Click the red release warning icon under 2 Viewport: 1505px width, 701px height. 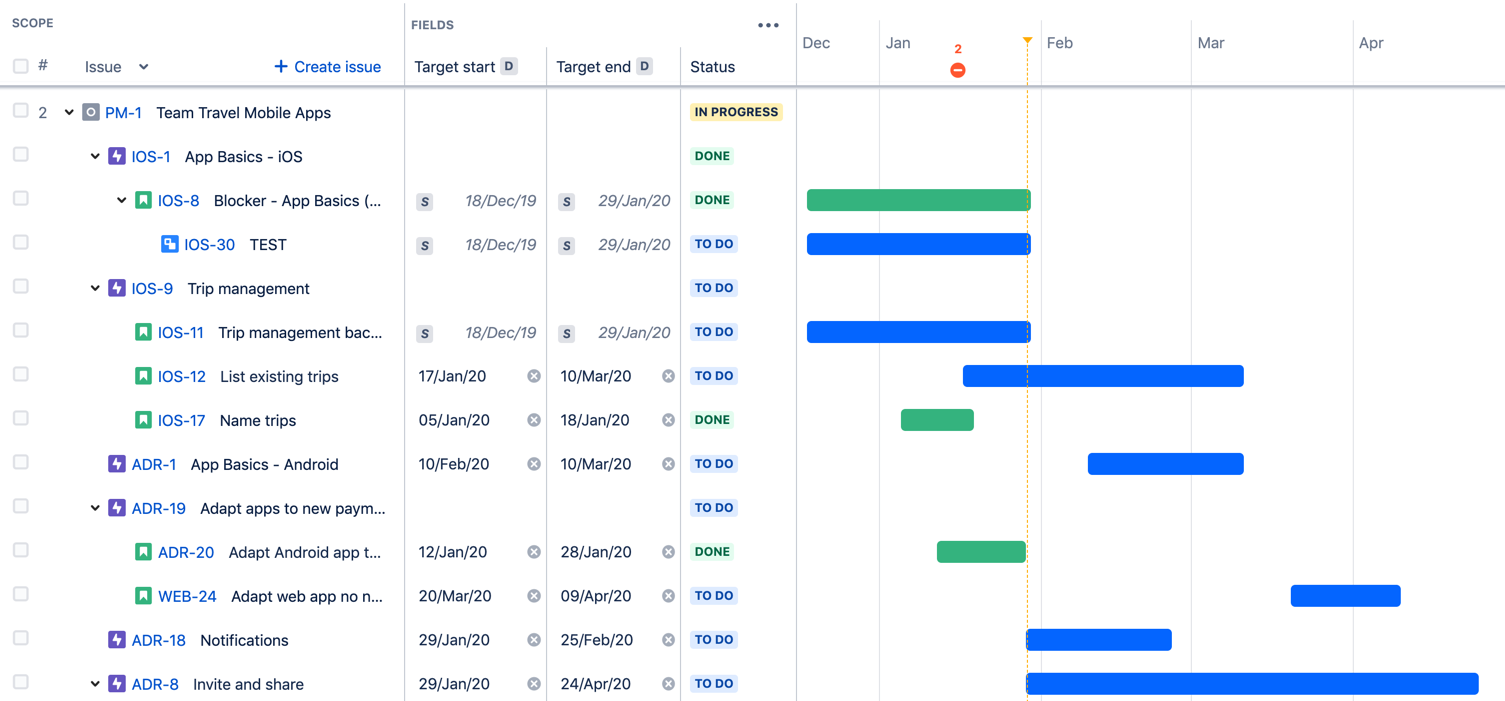tap(958, 70)
